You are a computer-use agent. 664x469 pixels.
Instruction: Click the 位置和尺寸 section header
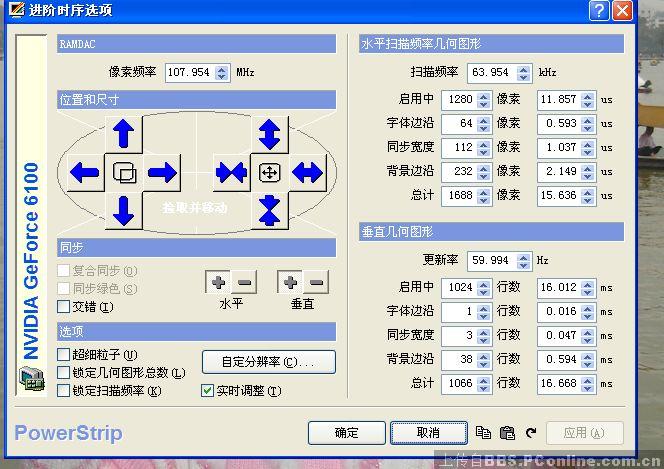(196, 100)
